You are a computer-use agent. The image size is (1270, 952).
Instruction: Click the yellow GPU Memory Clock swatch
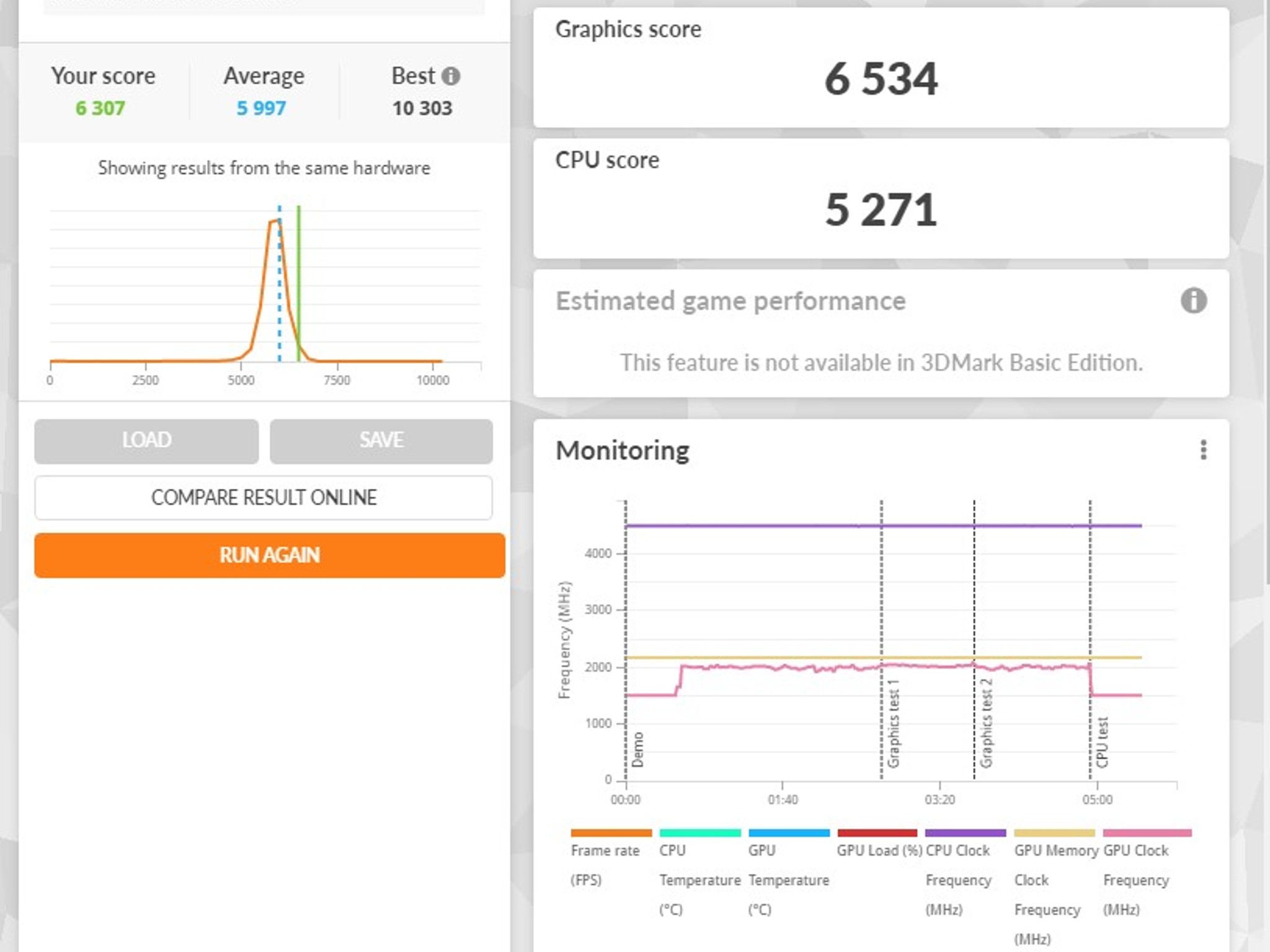1054,833
